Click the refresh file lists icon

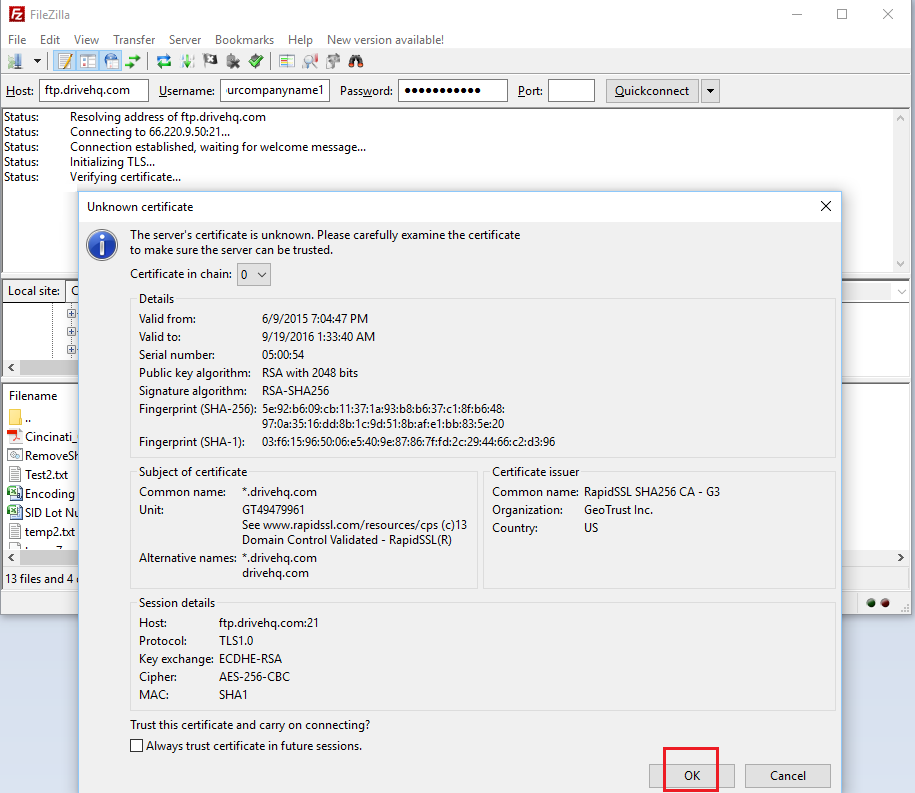click(165, 62)
